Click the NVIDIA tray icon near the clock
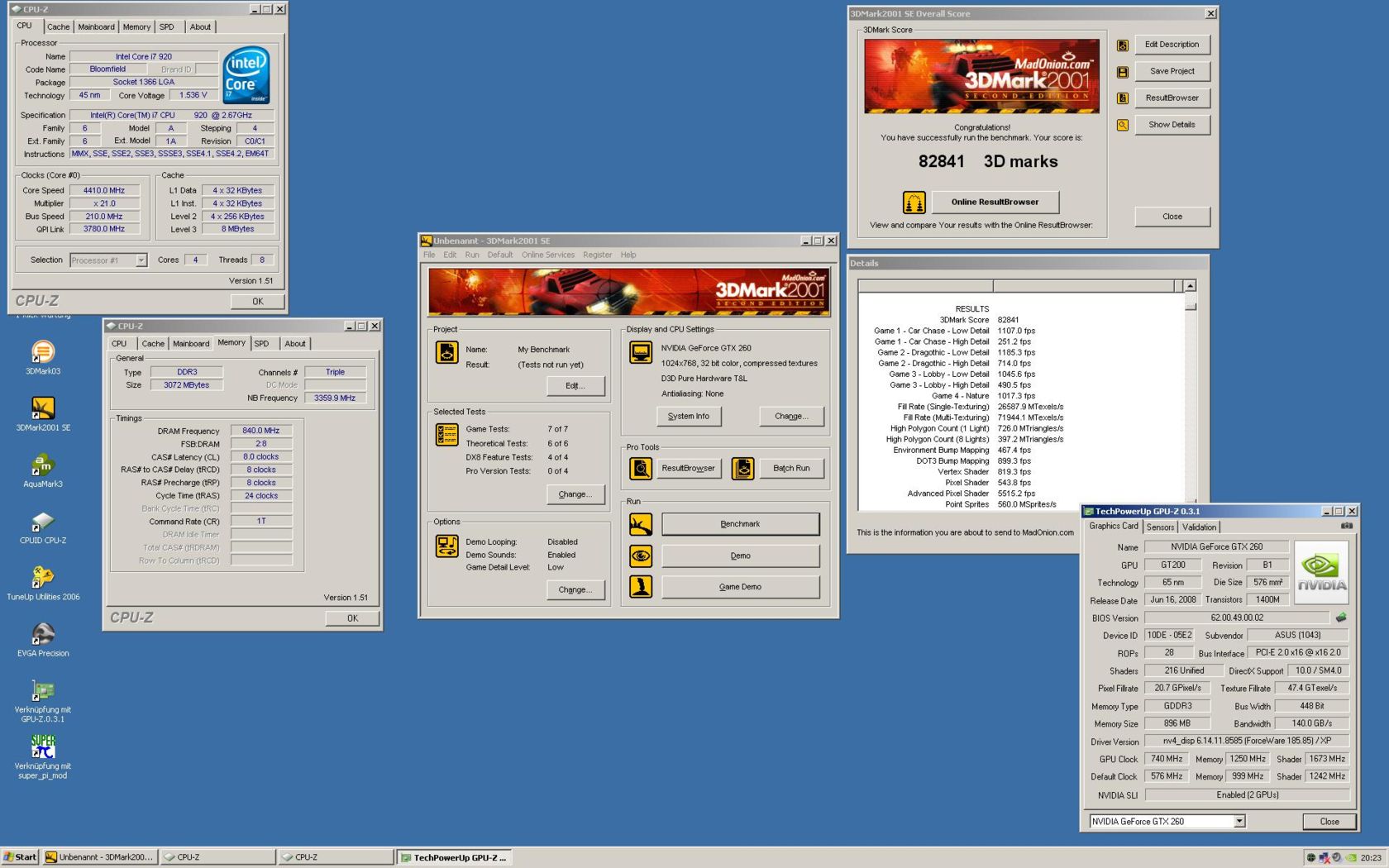 1351,858
